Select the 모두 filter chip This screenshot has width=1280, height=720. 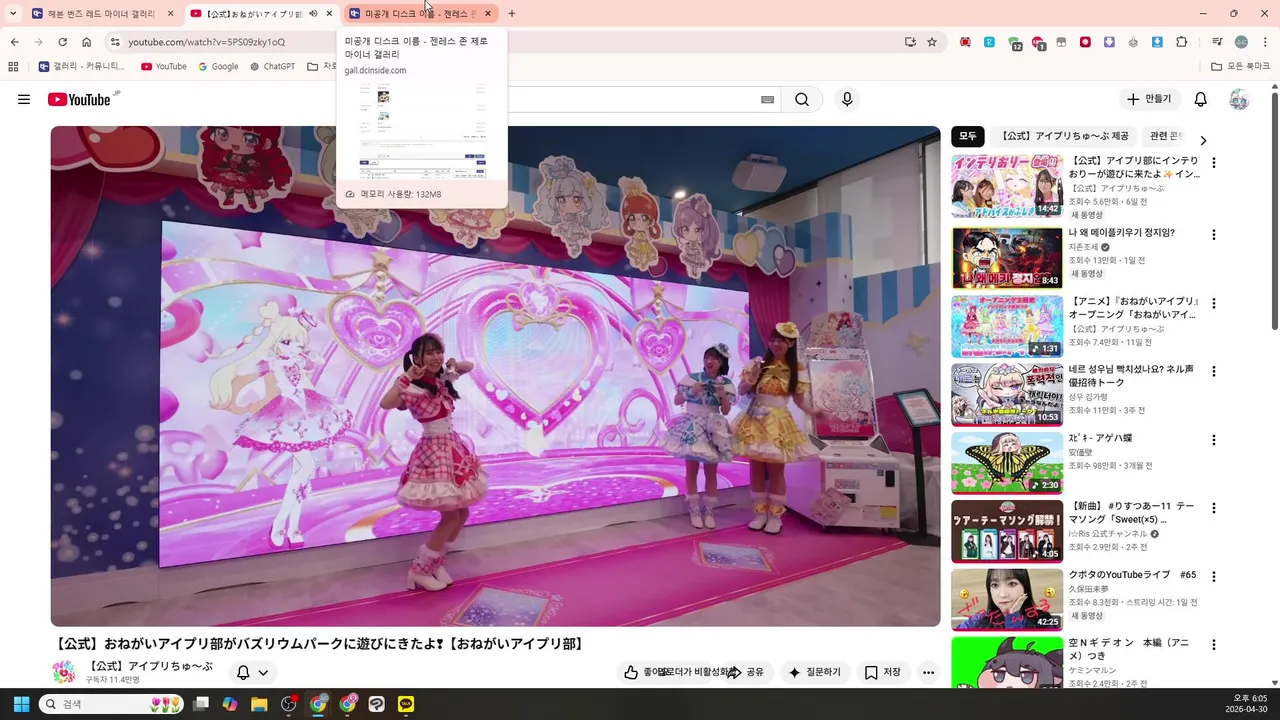pyautogui.click(x=968, y=136)
